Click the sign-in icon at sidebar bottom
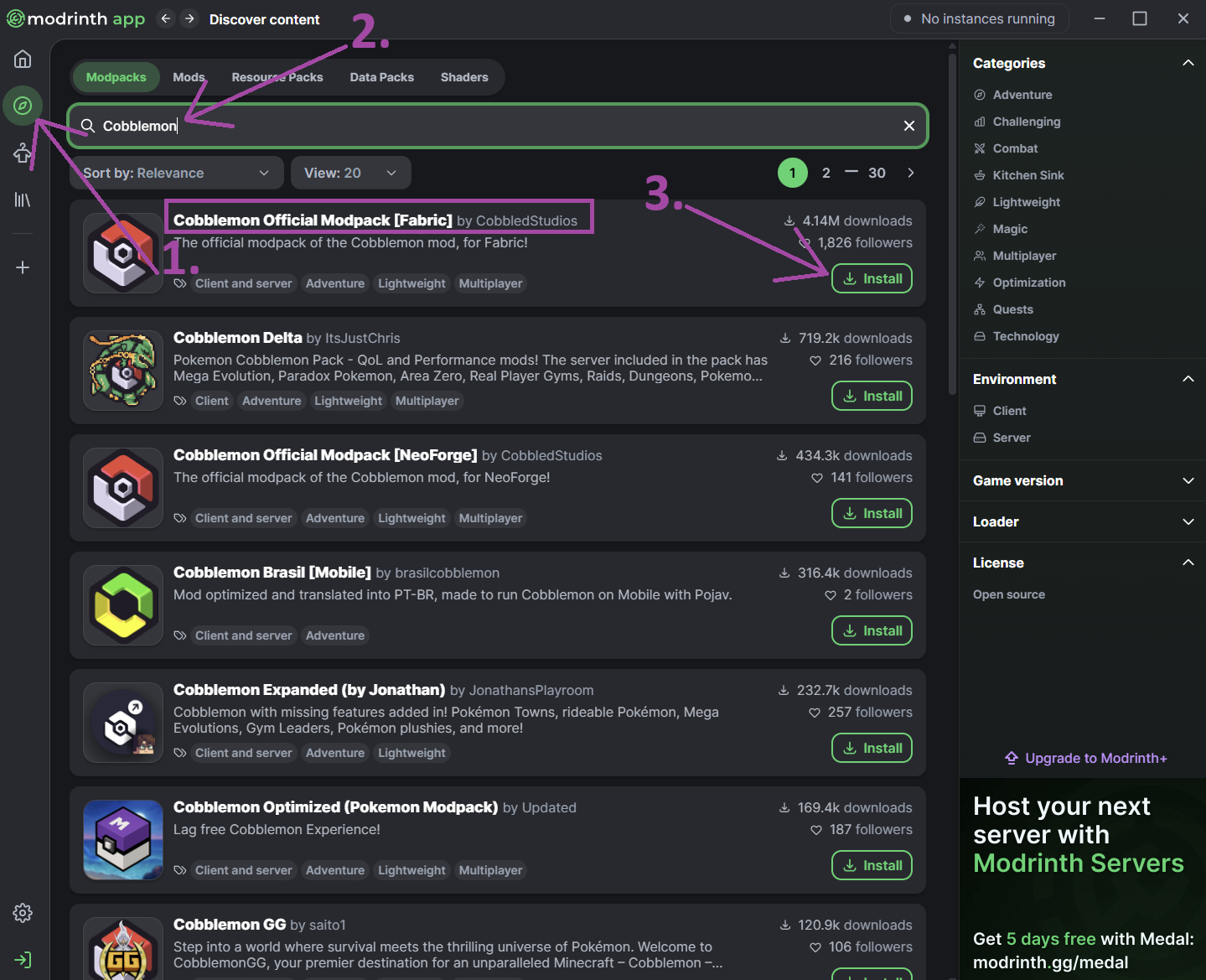This screenshot has width=1206, height=980. coord(23,960)
